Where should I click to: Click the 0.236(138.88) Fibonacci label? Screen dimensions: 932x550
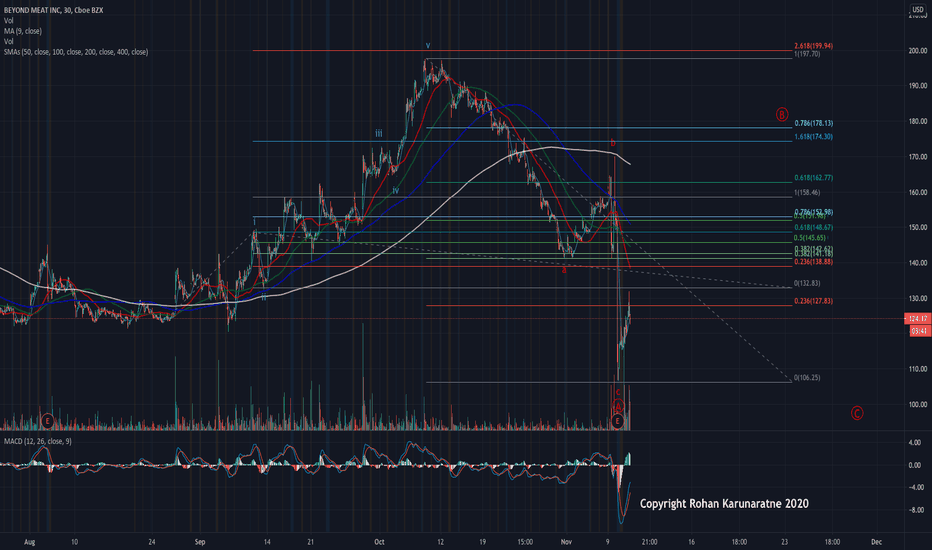814,262
